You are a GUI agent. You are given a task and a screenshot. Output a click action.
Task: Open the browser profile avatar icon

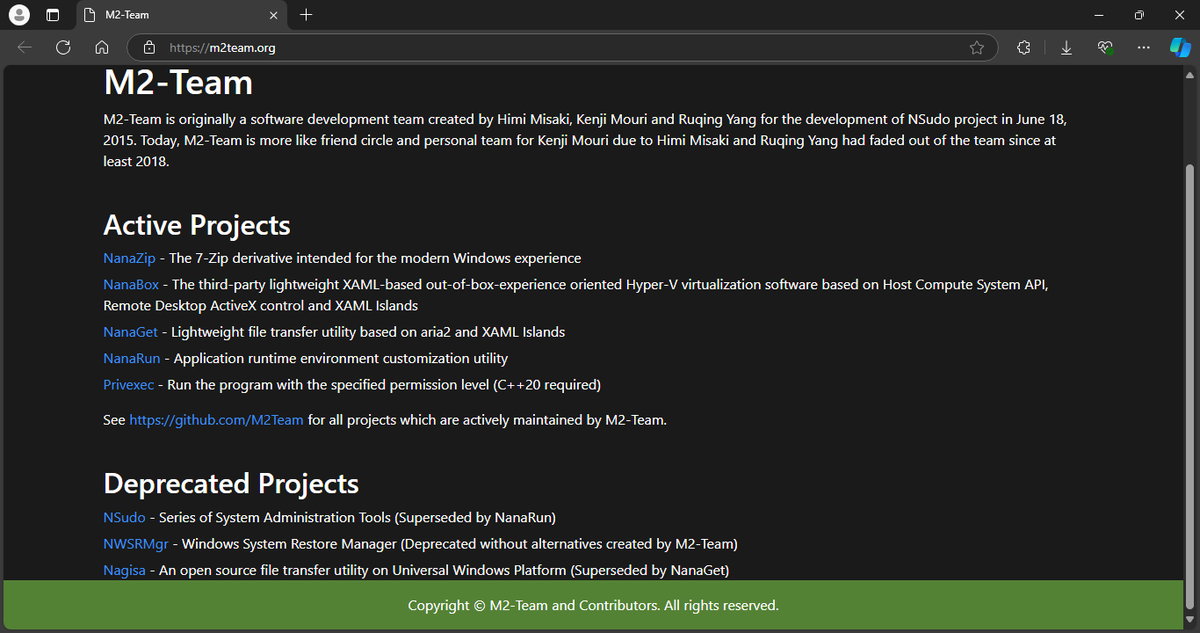[x=18, y=15]
